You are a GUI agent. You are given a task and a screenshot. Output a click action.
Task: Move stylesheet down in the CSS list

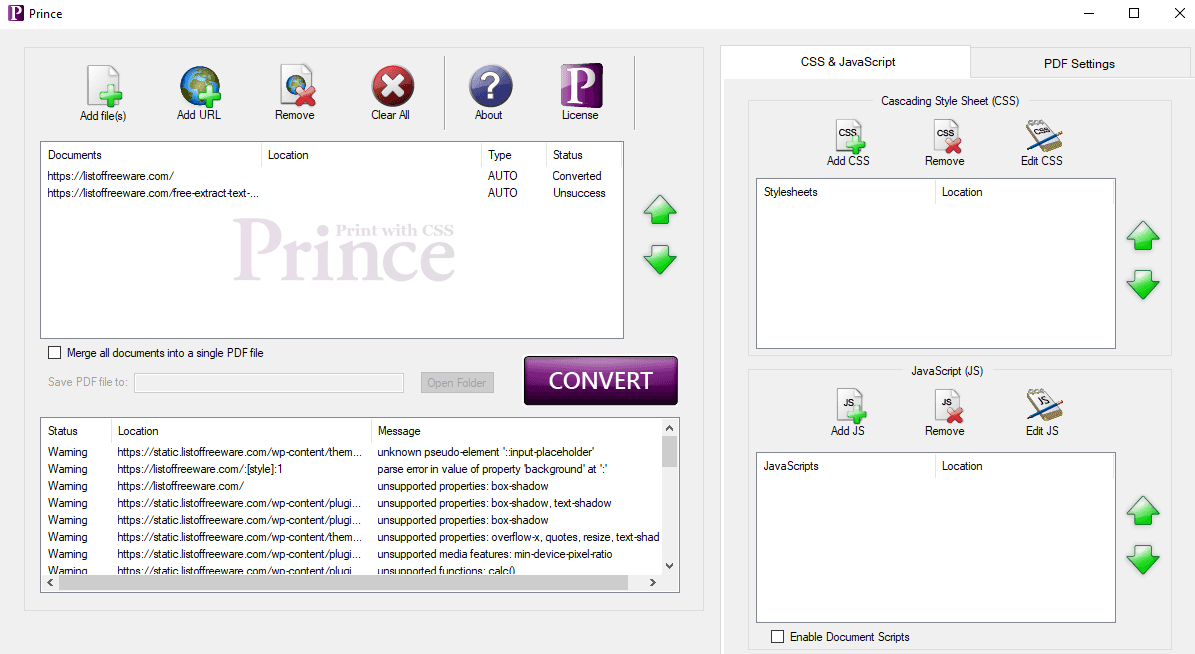pos(1143,284)
